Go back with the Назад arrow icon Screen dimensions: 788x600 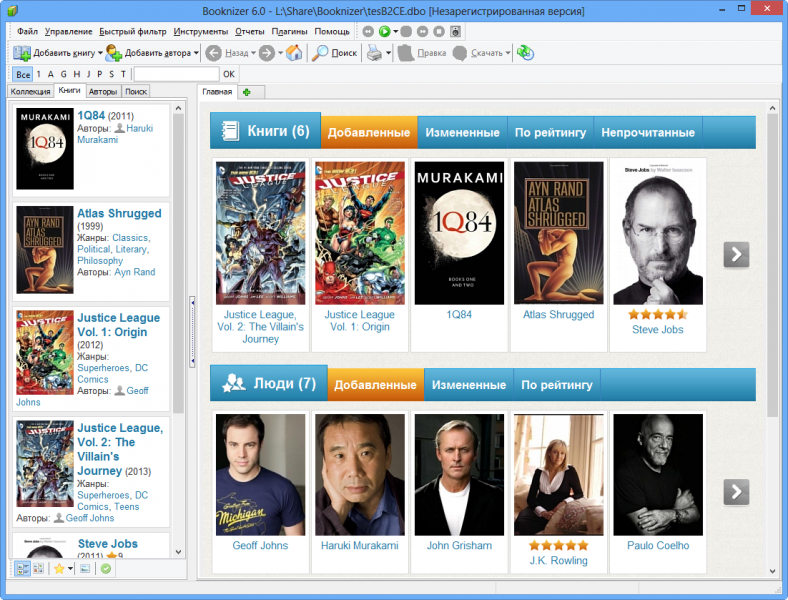(214, 53)
